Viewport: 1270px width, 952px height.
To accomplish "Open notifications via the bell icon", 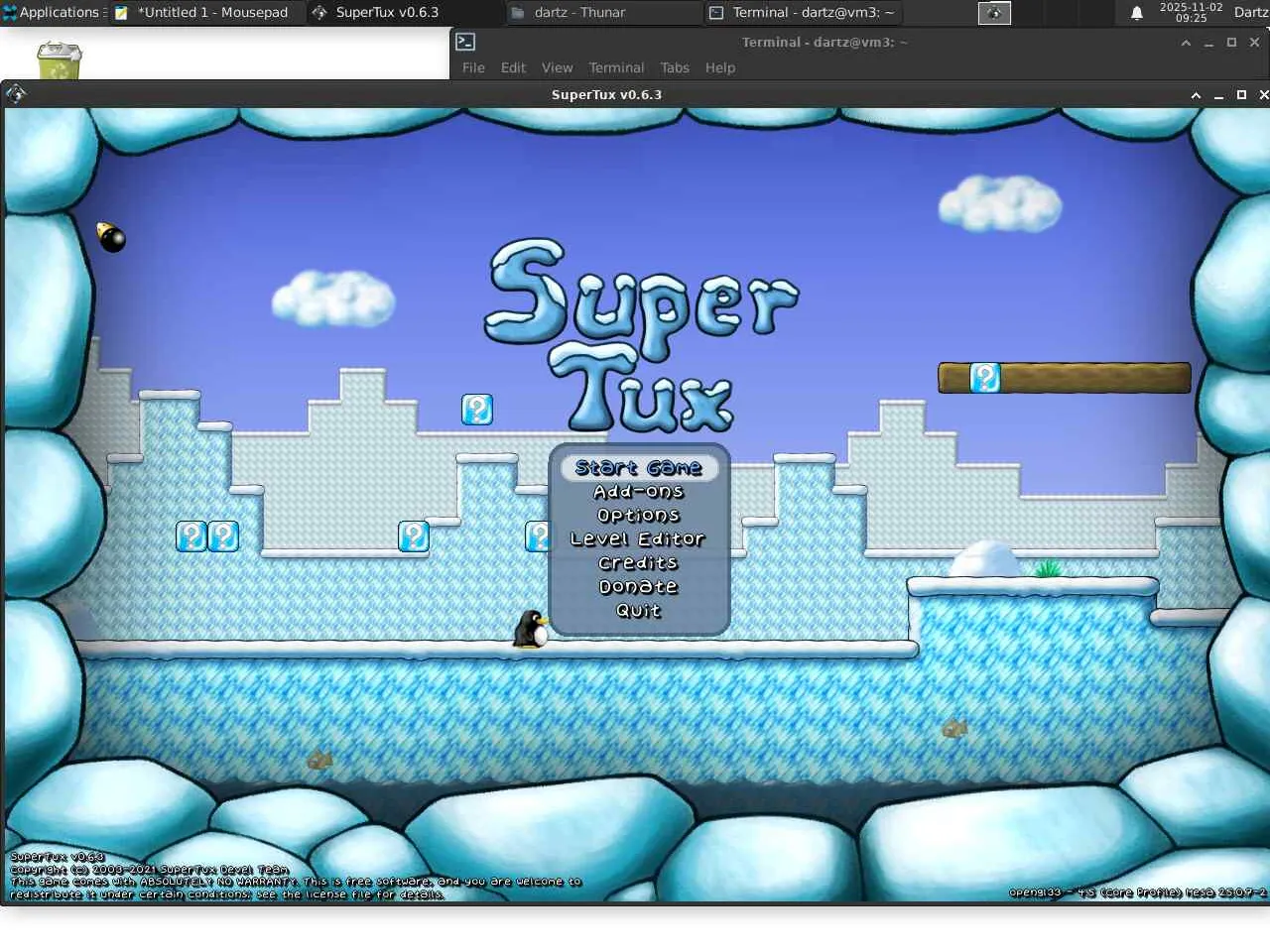I will pos(1137,13).
